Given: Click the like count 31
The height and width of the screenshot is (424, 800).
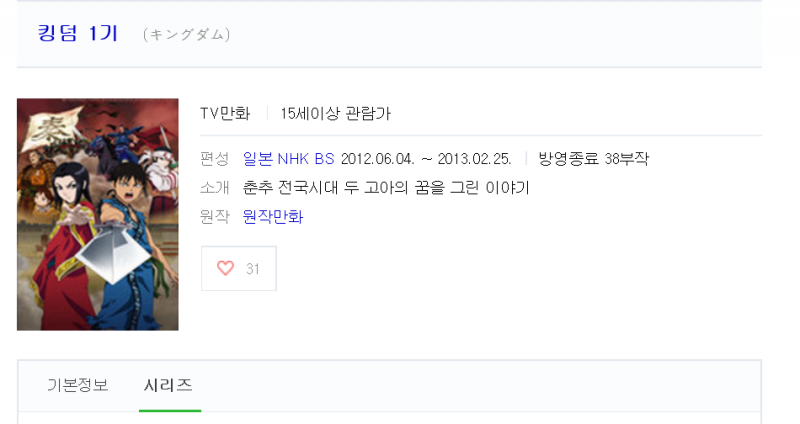Looking at the screenshot, I should pos(253,268).
